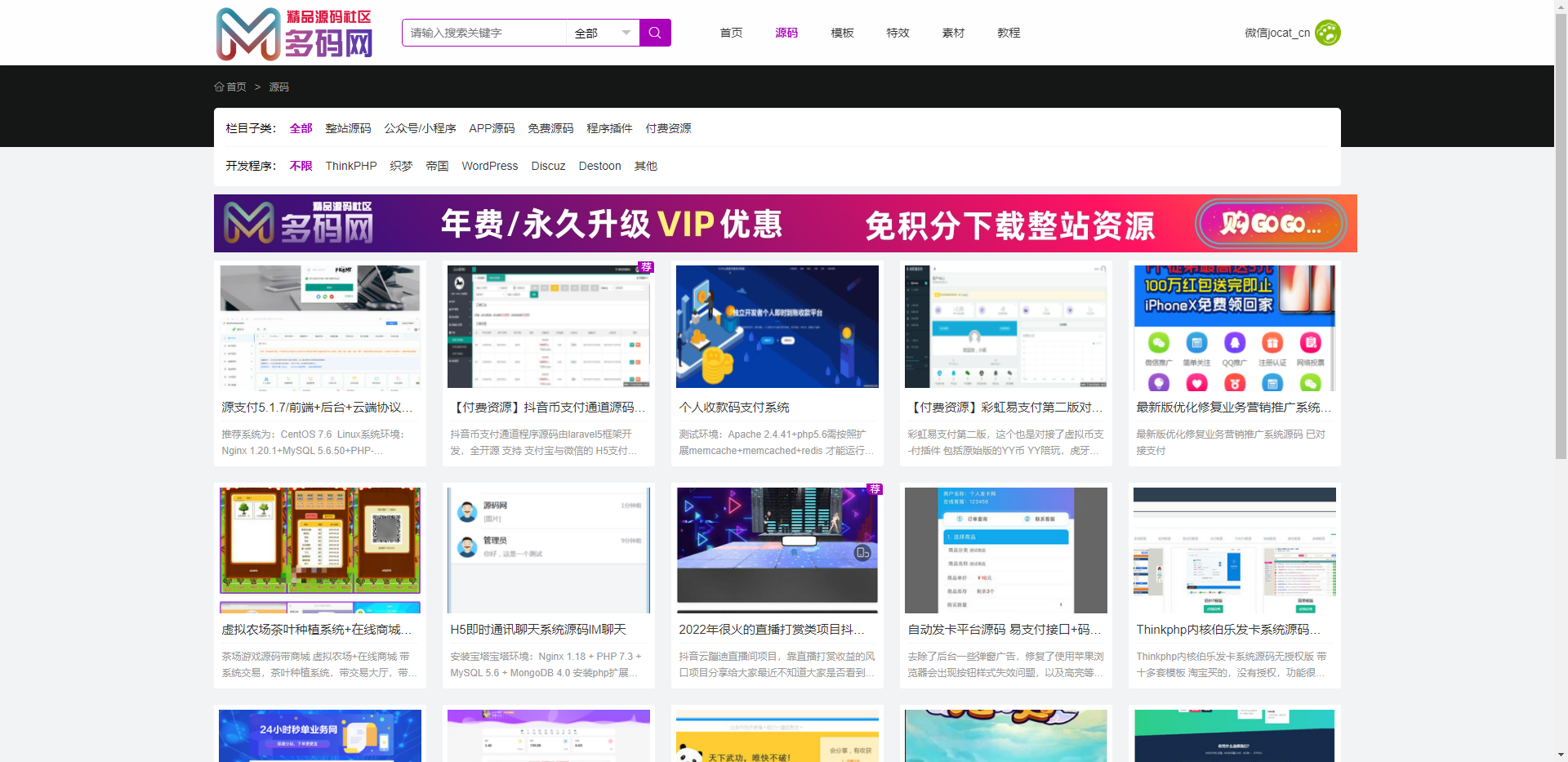Click title 【付费资源】抖音币支付通道源码
1568x762 pixels.
[547, 407]
